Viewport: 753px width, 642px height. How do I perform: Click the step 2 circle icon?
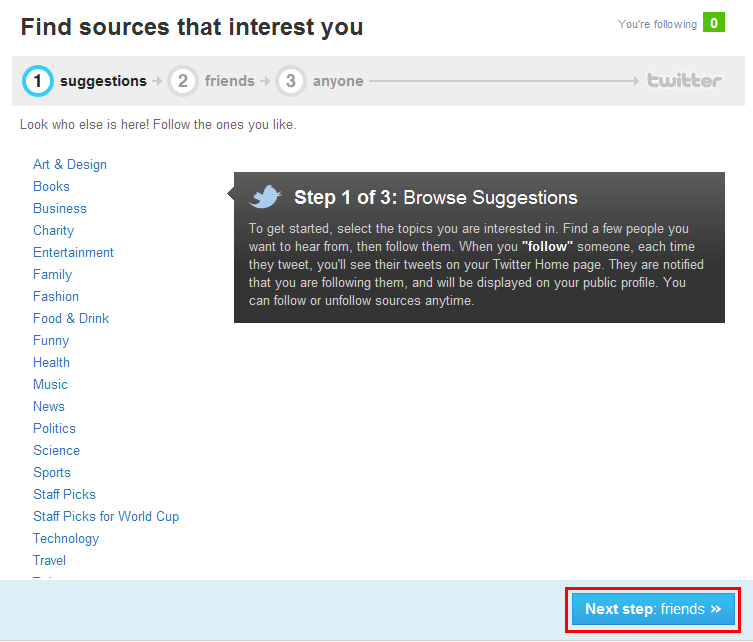(x=182, y=81)
